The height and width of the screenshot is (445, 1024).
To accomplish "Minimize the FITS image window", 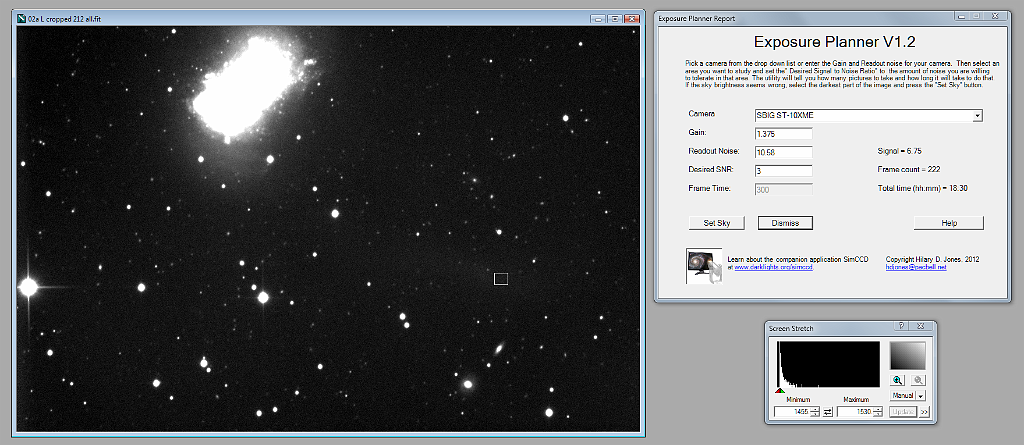I will [598, 18].
